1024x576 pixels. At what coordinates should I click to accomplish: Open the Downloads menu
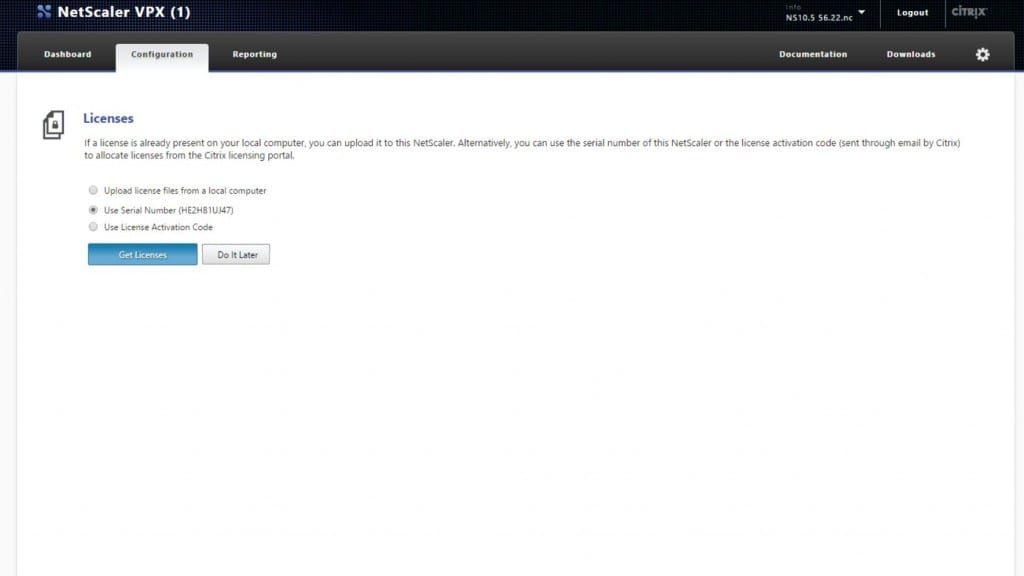point(910,54)
